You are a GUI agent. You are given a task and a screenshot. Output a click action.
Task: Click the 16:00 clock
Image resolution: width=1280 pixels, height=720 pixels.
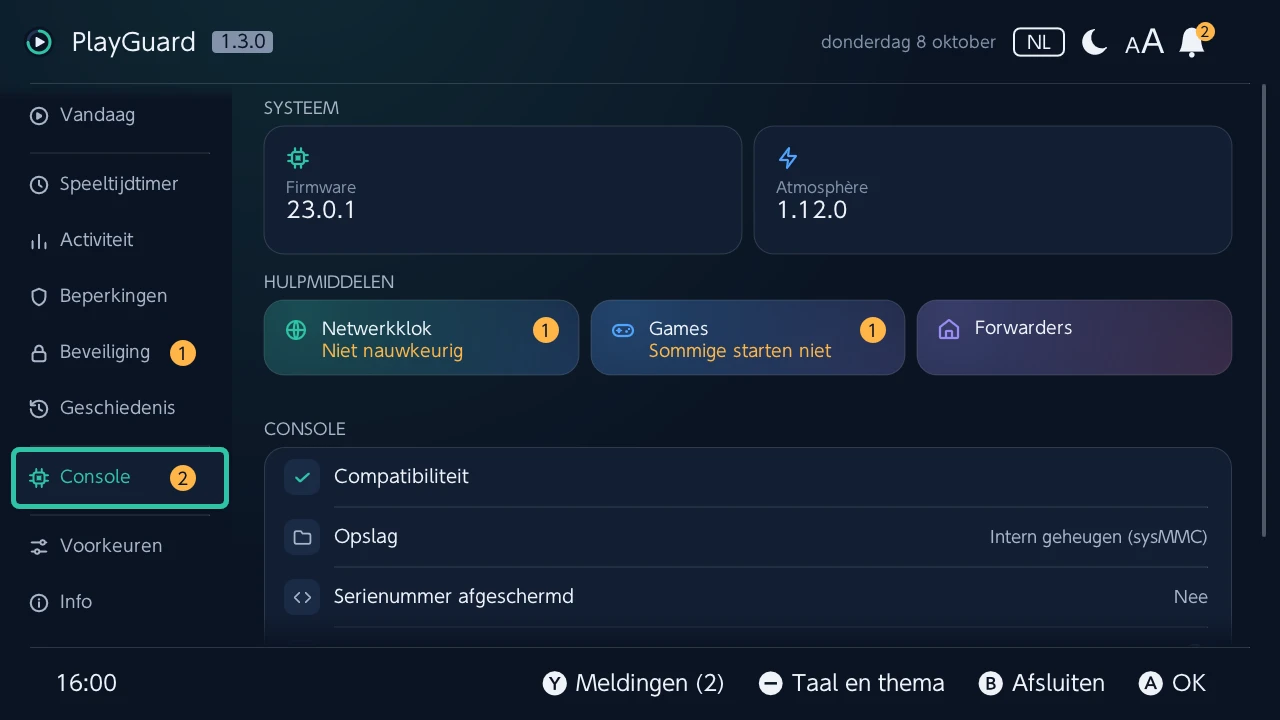87,683
